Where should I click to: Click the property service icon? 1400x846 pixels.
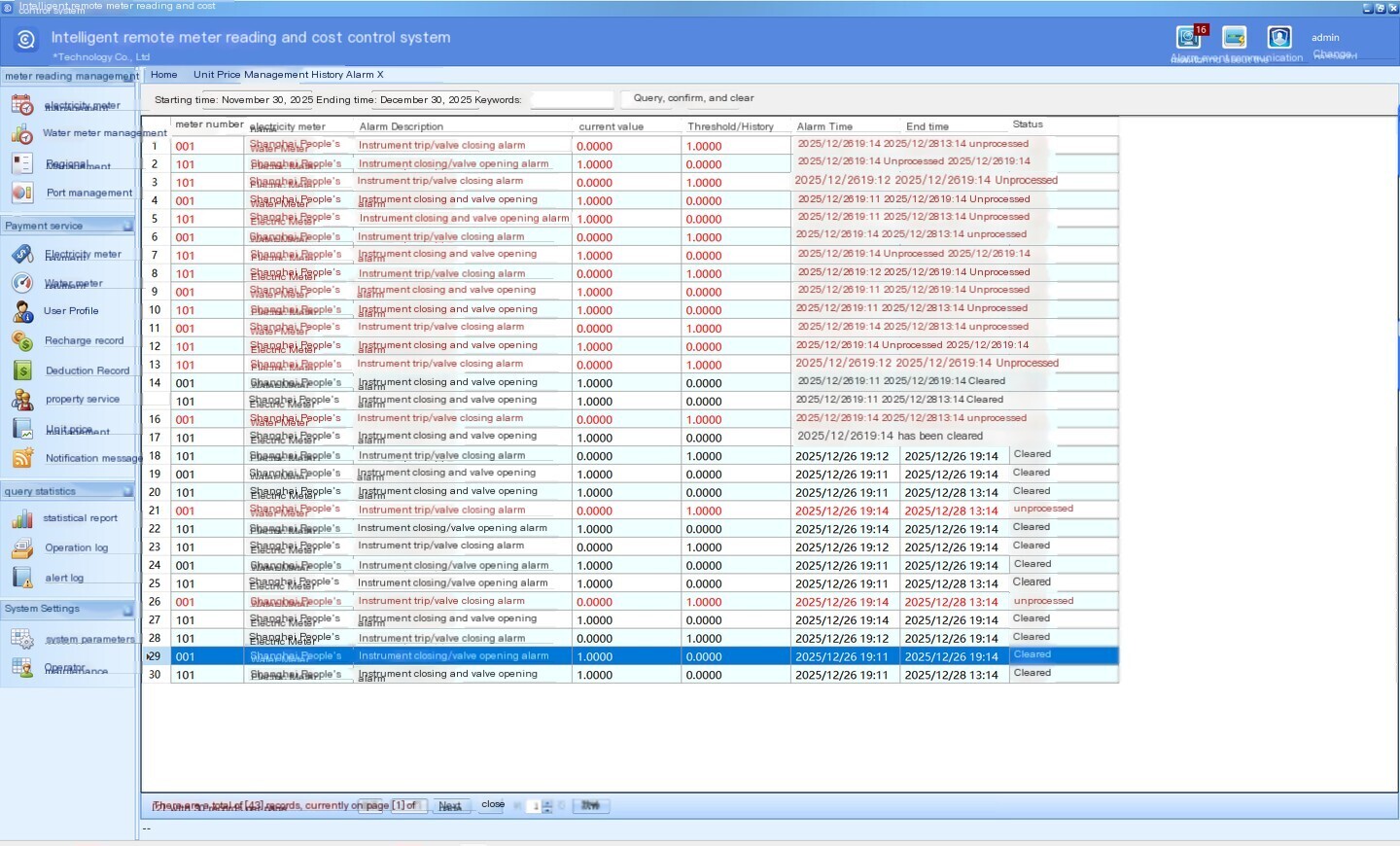click(21, 400)
